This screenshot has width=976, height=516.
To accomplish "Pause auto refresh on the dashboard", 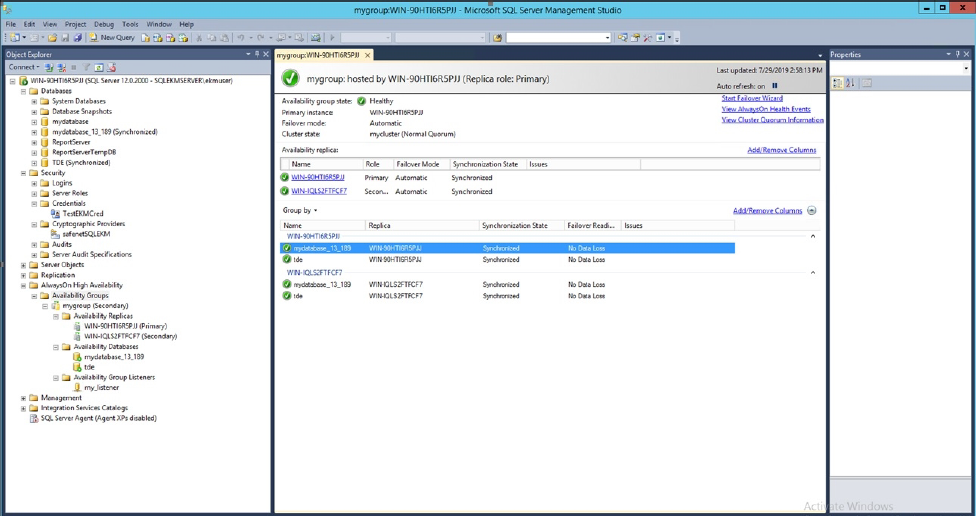I will [x=774, y=86].
